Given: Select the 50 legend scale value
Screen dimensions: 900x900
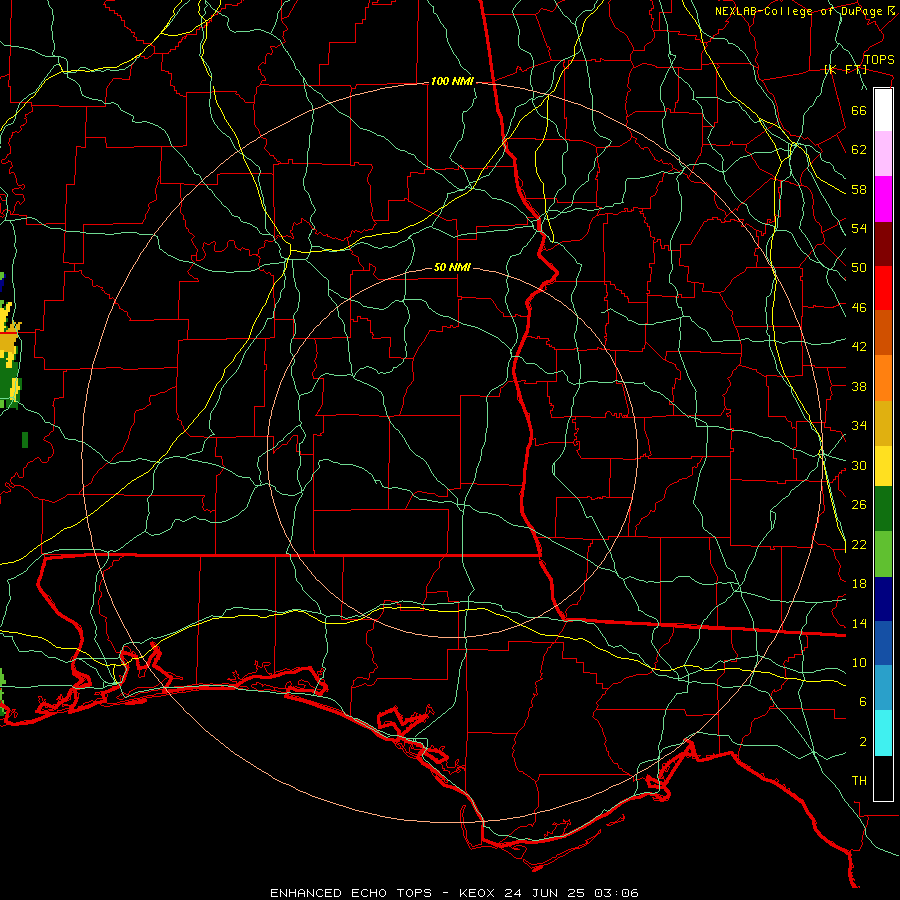Looking at the screenshot, I should tap(859, 268).
